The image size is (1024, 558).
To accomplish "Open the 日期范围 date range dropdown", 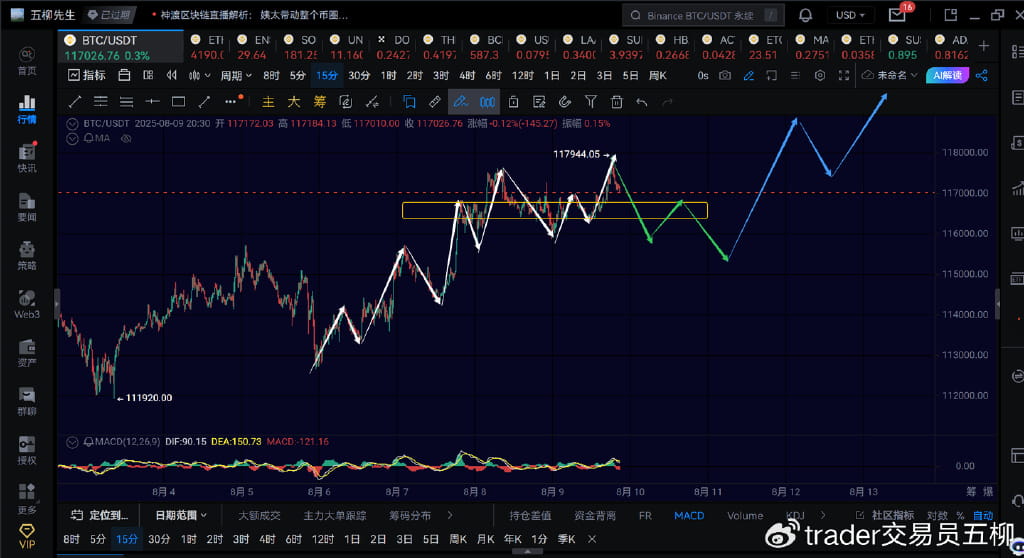I will 181,515.
